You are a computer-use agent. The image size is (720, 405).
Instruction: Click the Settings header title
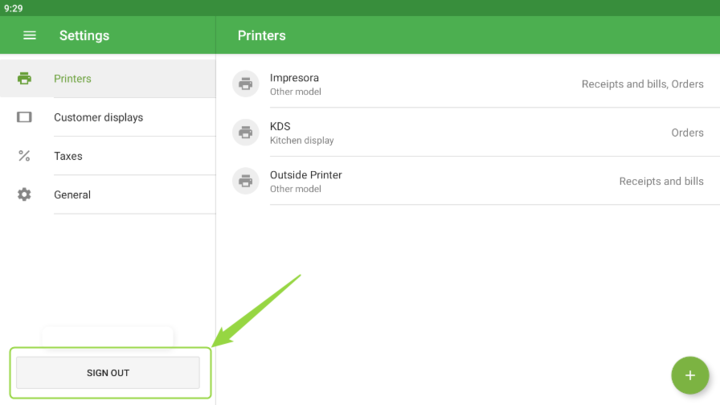[x=84, y=35]
